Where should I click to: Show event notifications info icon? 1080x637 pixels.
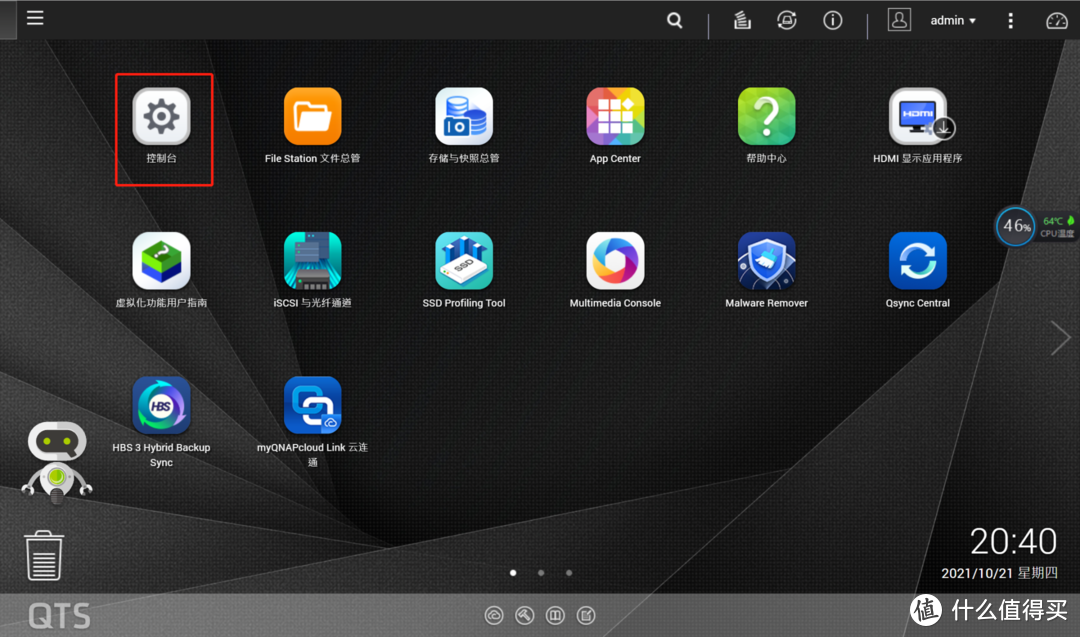(833, 21)
